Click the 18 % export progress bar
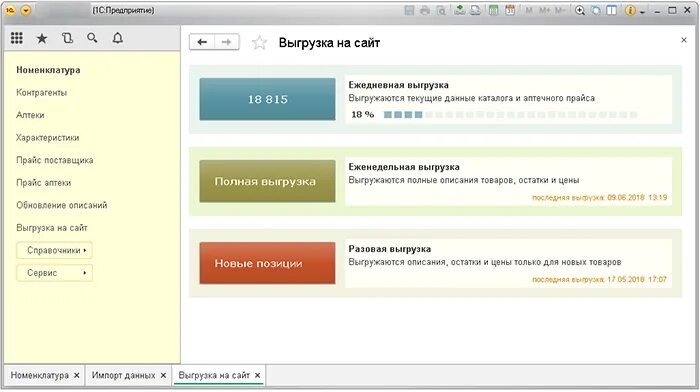Viewport: 700px width, 392px height. point(510,115)
